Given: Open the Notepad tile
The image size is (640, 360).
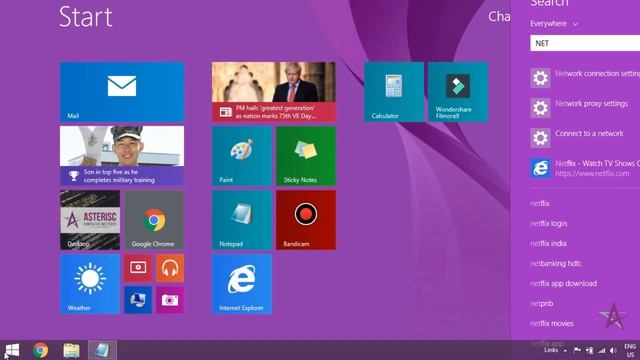Looking at the screenshot, I should click(x=242, y=220).
